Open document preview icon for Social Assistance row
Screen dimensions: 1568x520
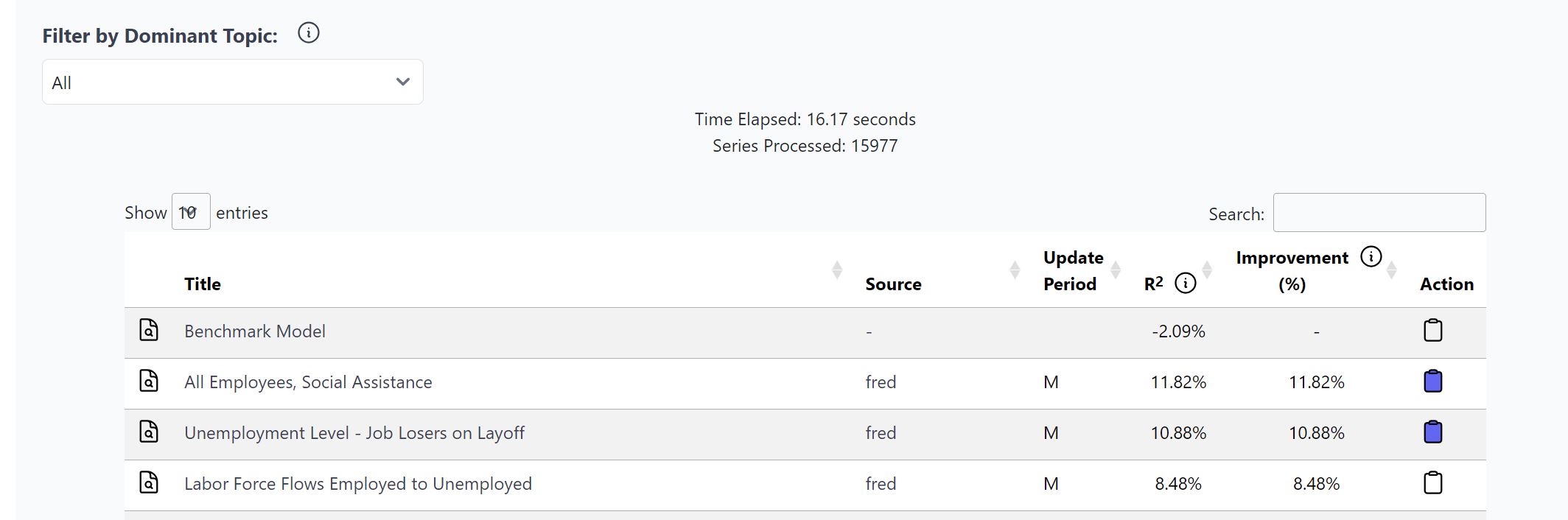pyautogui.click(x=149, y=381)
